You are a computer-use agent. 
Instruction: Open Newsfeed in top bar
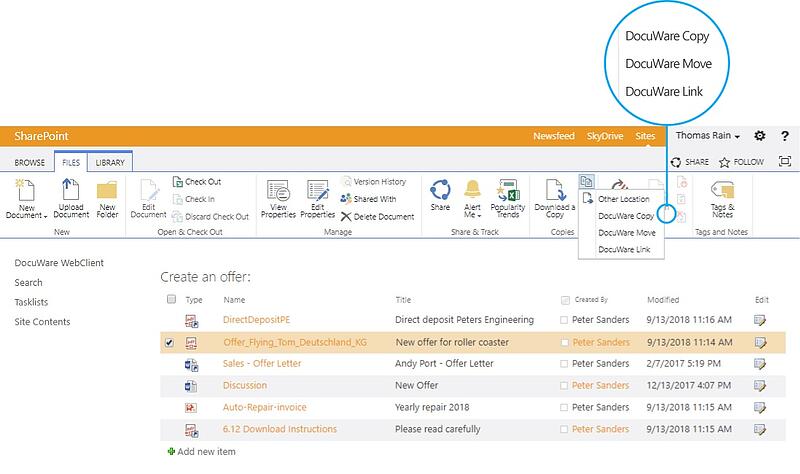tap(554, 136)
